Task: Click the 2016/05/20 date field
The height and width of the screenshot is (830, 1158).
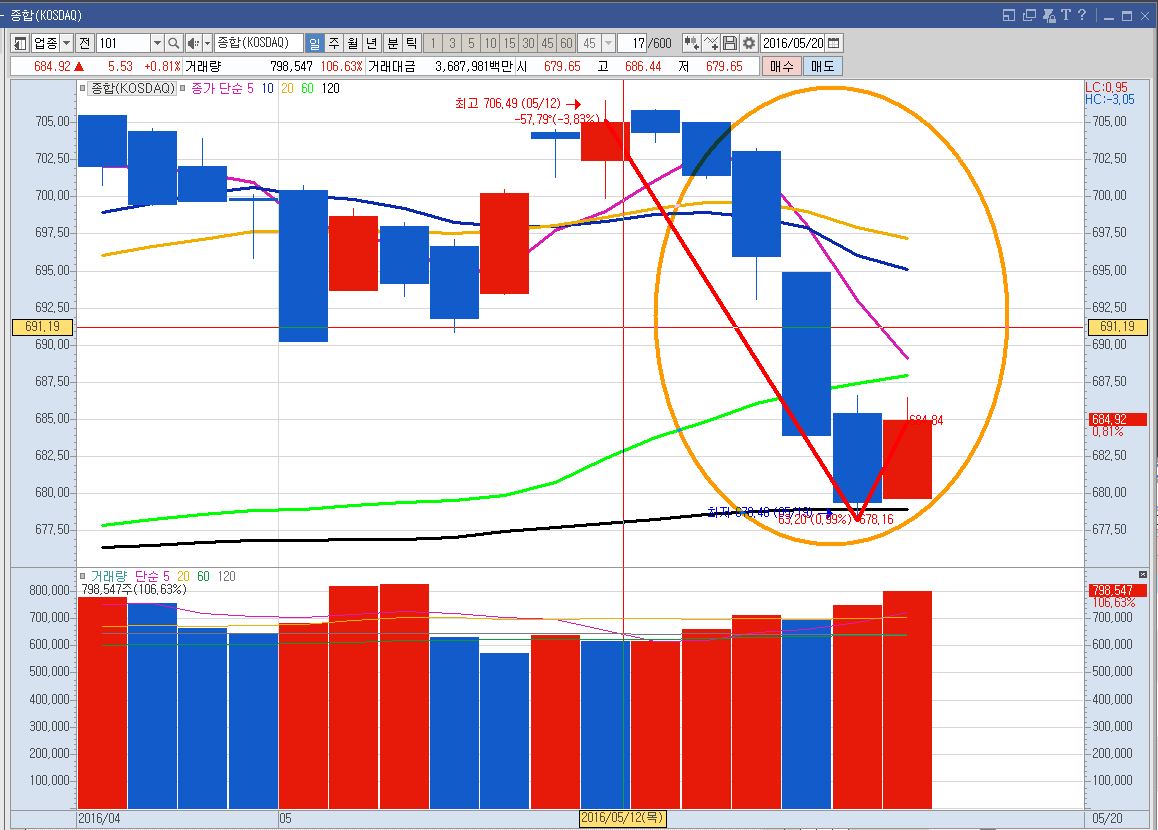Action: [x=793, y=43]
